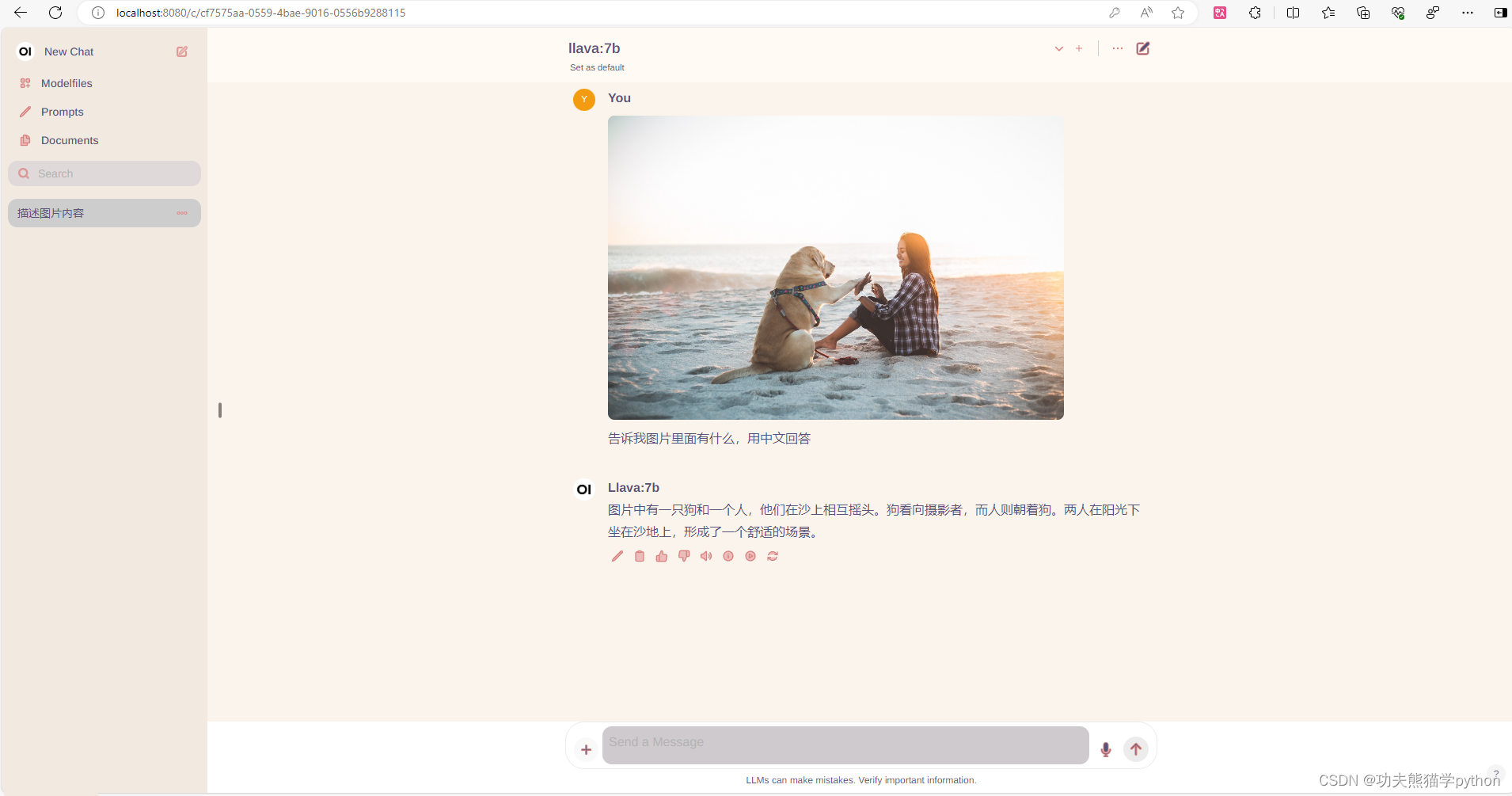Expand the llava:7b model dropdown
Screen dimensions: 1512x796
click(1059, 49)
